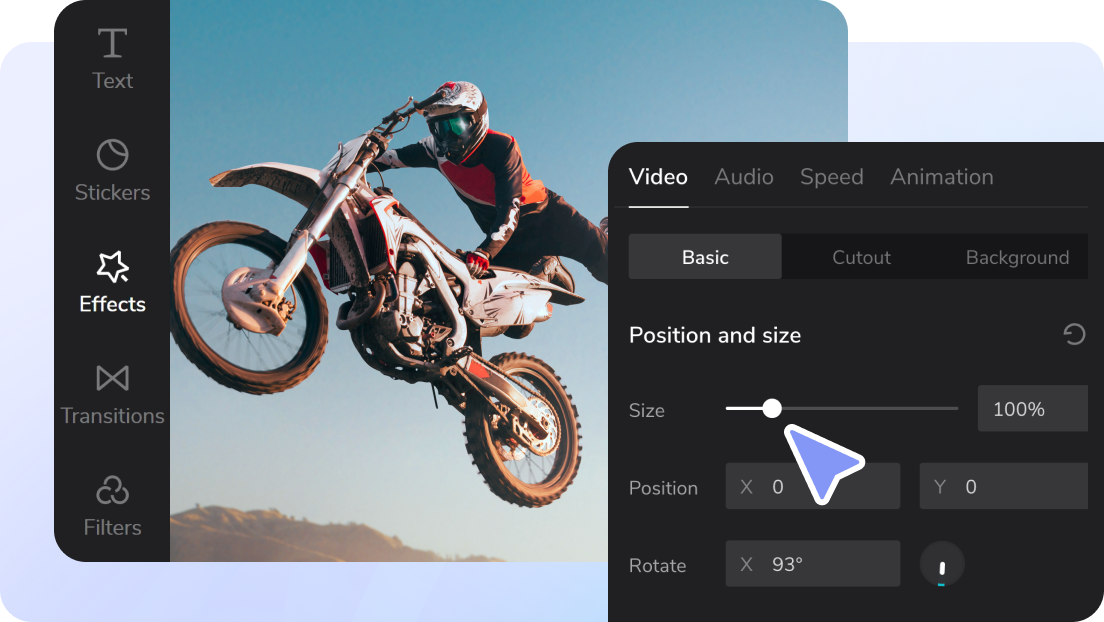Switch to the Animation tab

941,177
